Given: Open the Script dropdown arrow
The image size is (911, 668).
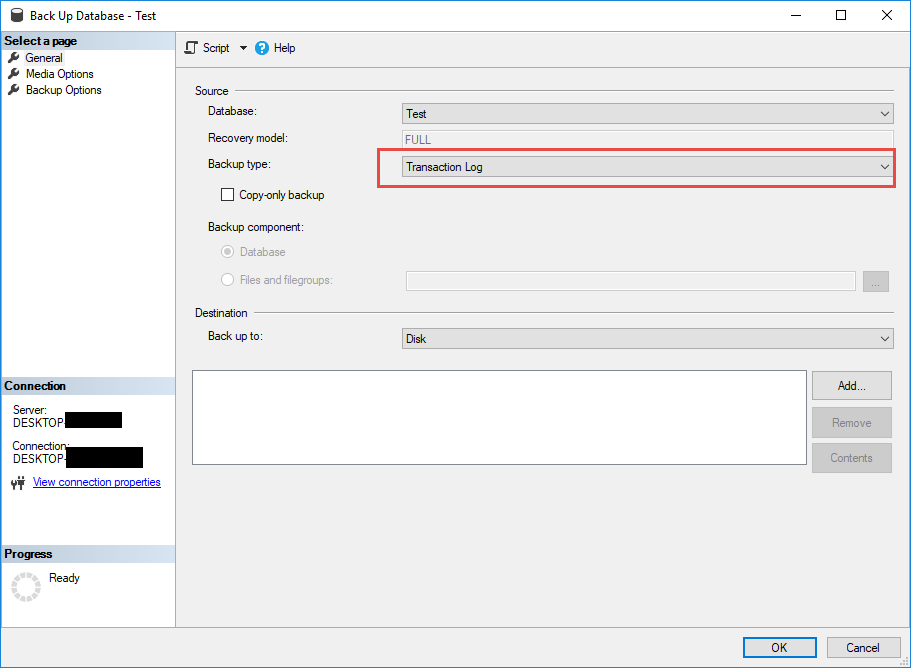Looking at the screenshot, I should coord(243,48).
